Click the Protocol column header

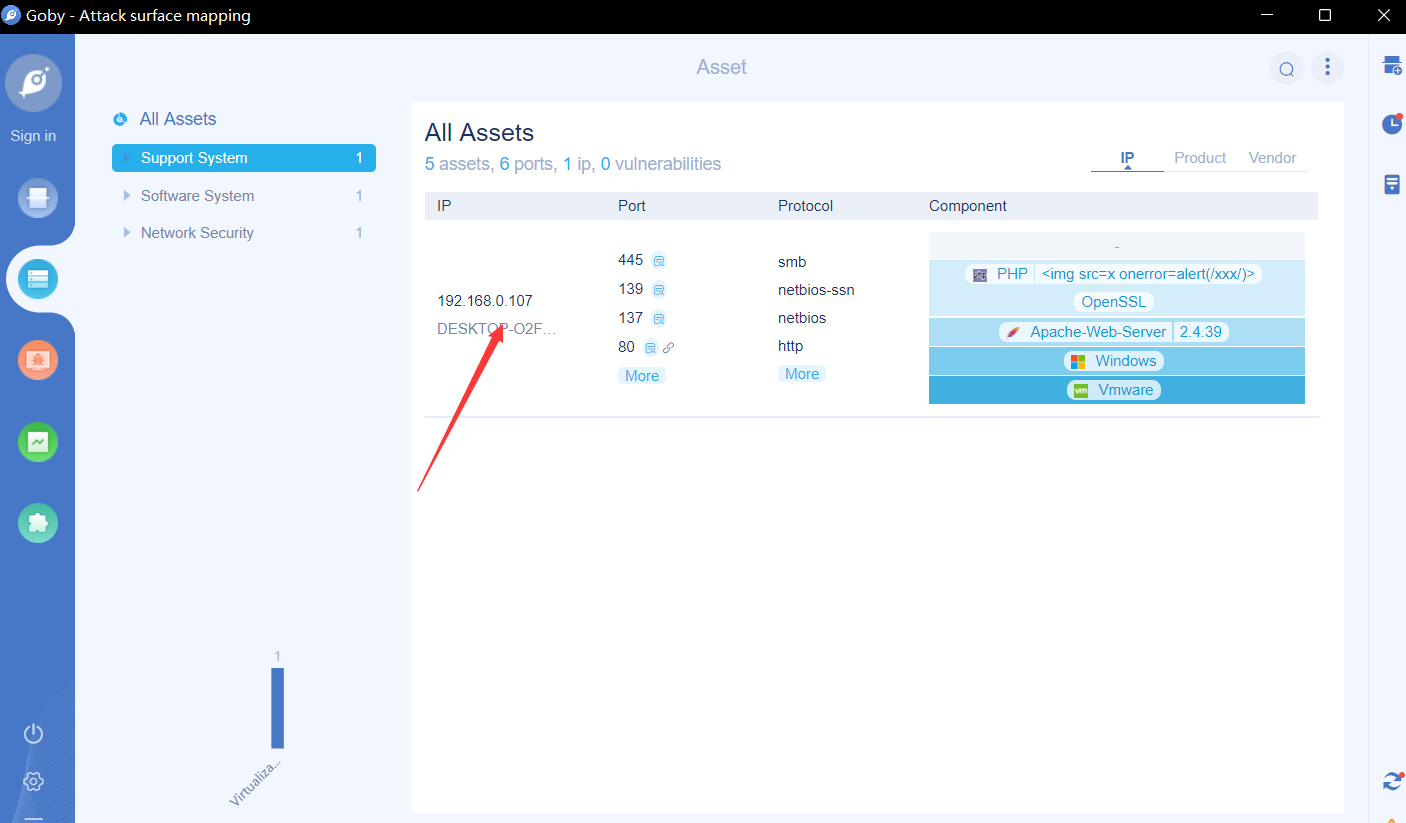[806, 206]
